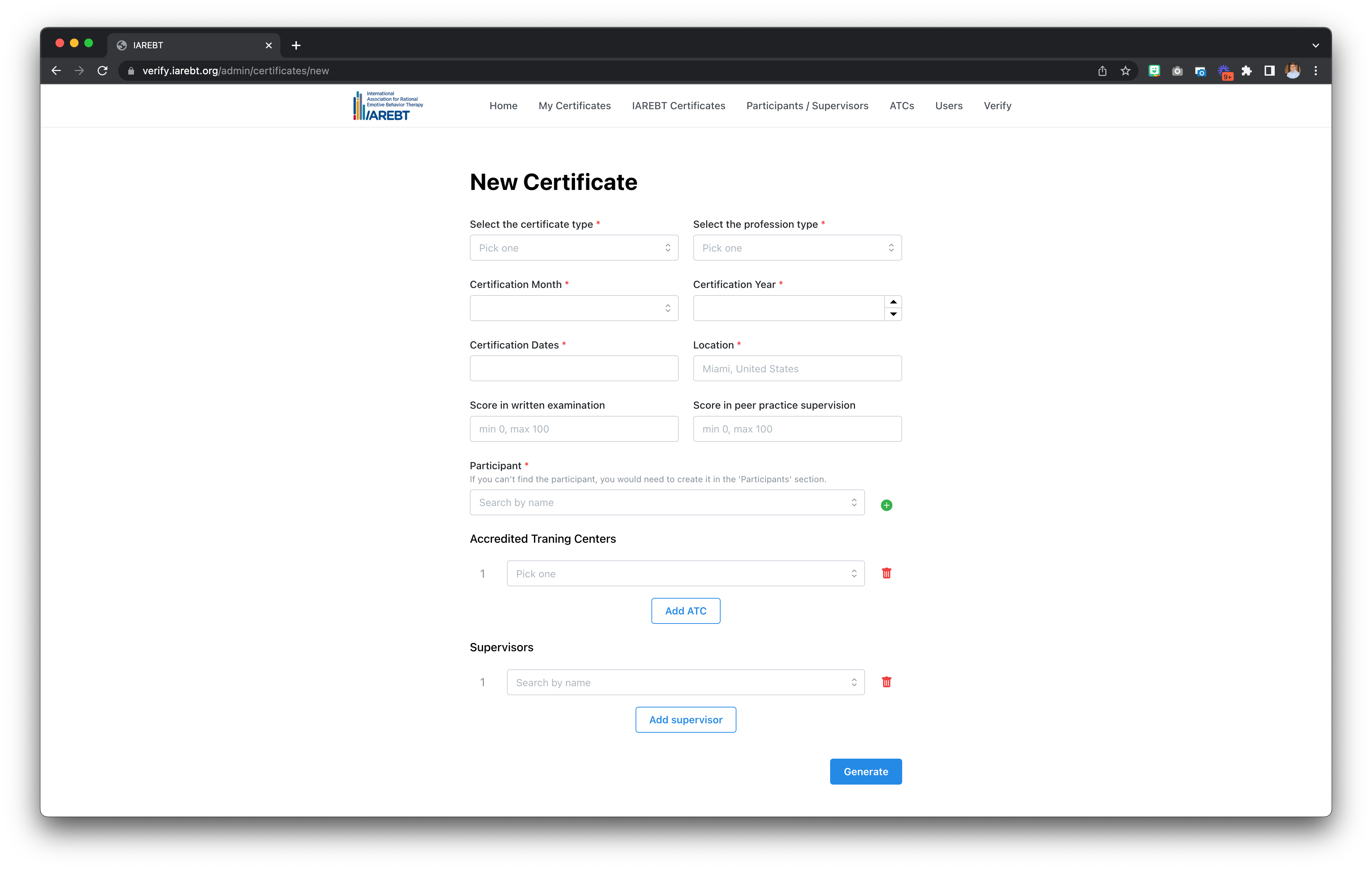Open the browser extensions puzzle icon

[x=1246, y=71]
